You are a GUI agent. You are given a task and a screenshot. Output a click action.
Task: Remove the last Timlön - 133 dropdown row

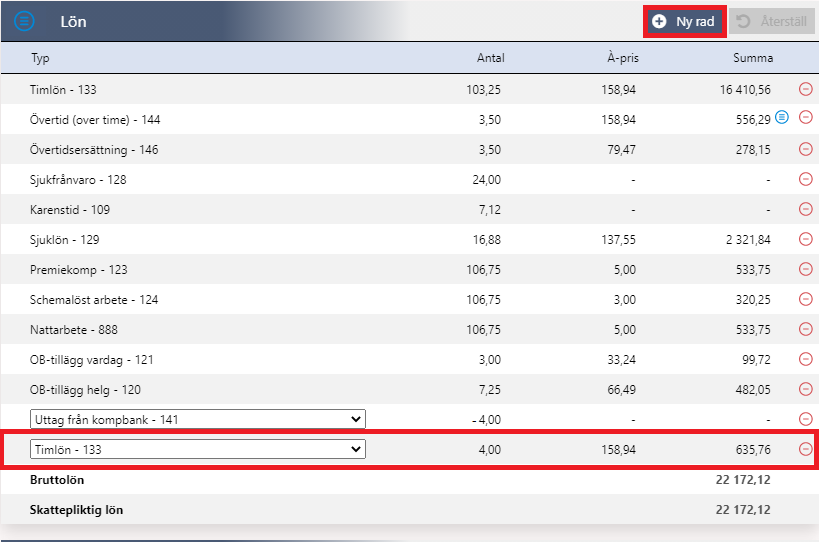806,450
